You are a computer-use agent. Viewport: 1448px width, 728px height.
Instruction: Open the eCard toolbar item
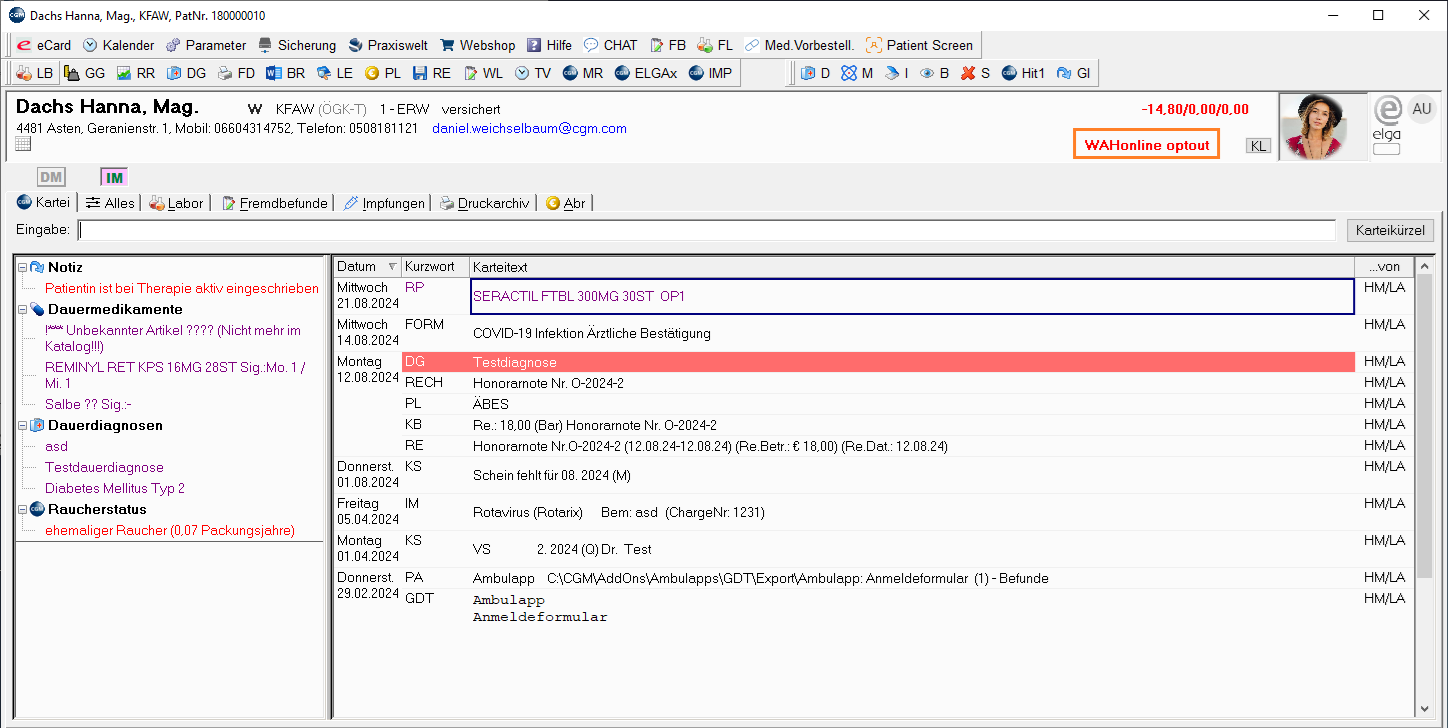tap(44, 45)
